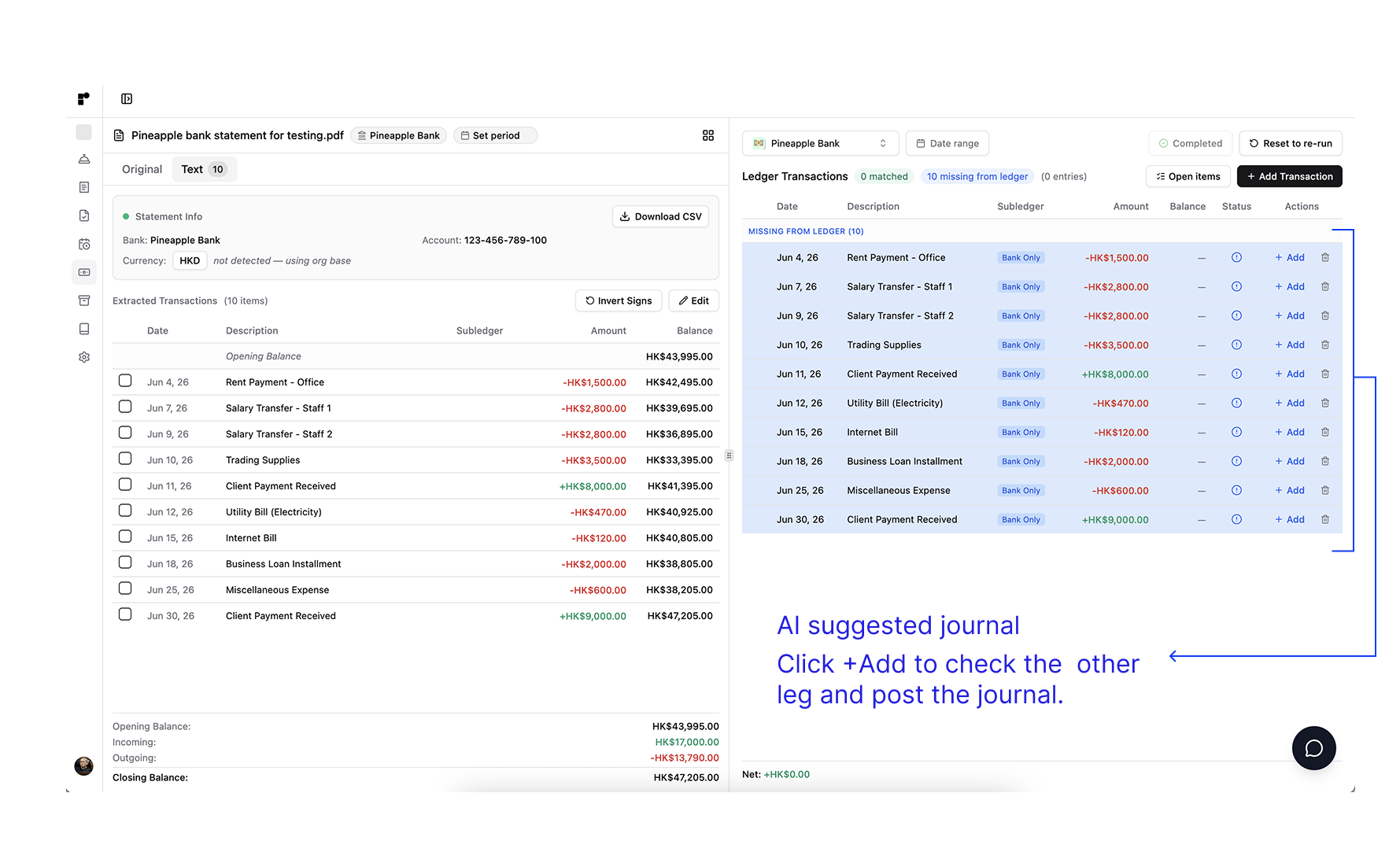Open the Set period selector
1400x863 pixels.
coord(495,135)
